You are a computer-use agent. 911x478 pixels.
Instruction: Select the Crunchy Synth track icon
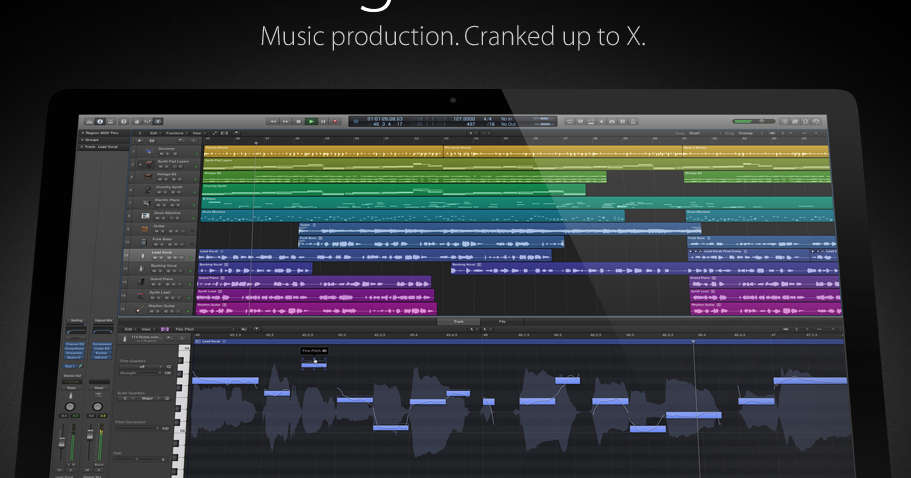147,190
